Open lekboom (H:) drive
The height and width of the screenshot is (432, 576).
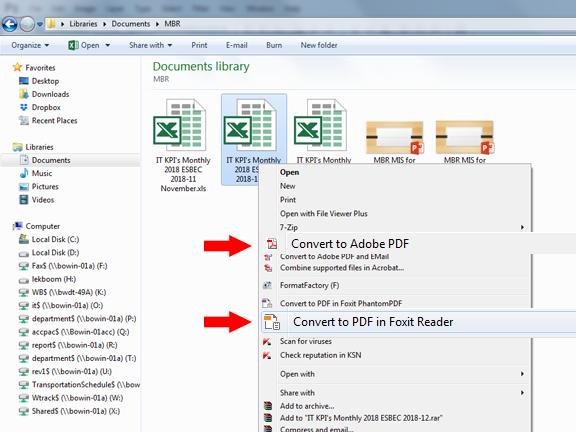(x=47, y=279)
